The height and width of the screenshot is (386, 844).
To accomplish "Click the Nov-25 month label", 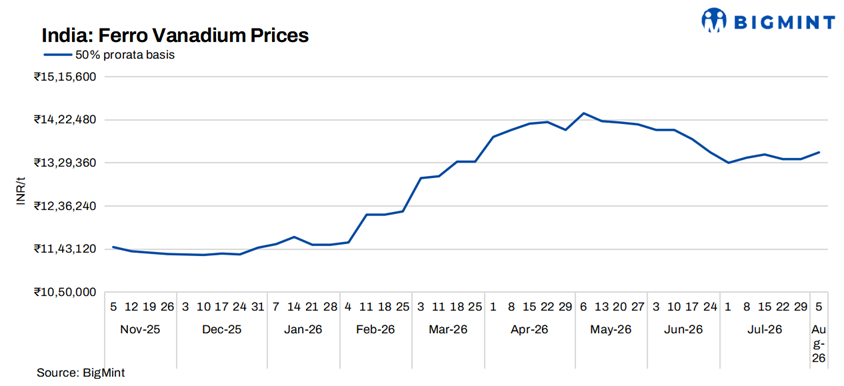I will (x=140, y=329).
